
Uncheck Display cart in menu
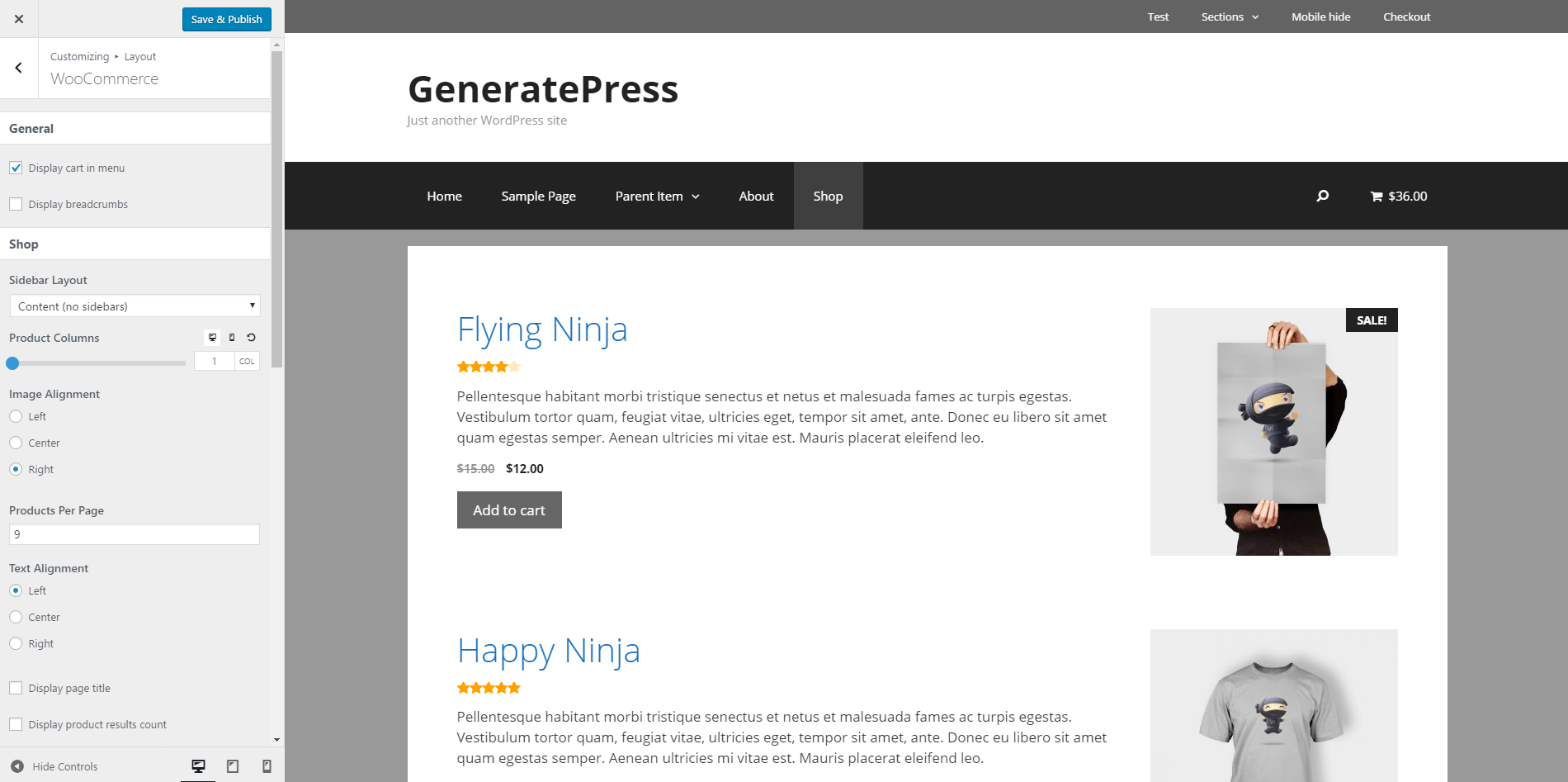(x=16, y=168)
